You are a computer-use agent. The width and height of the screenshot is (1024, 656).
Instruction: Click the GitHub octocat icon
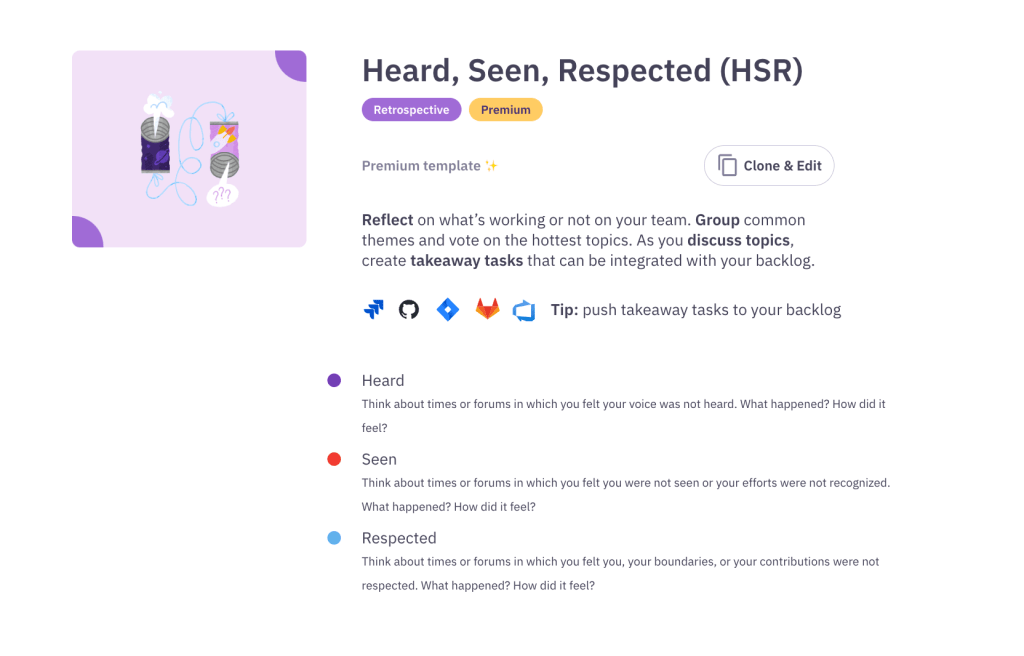409,310
